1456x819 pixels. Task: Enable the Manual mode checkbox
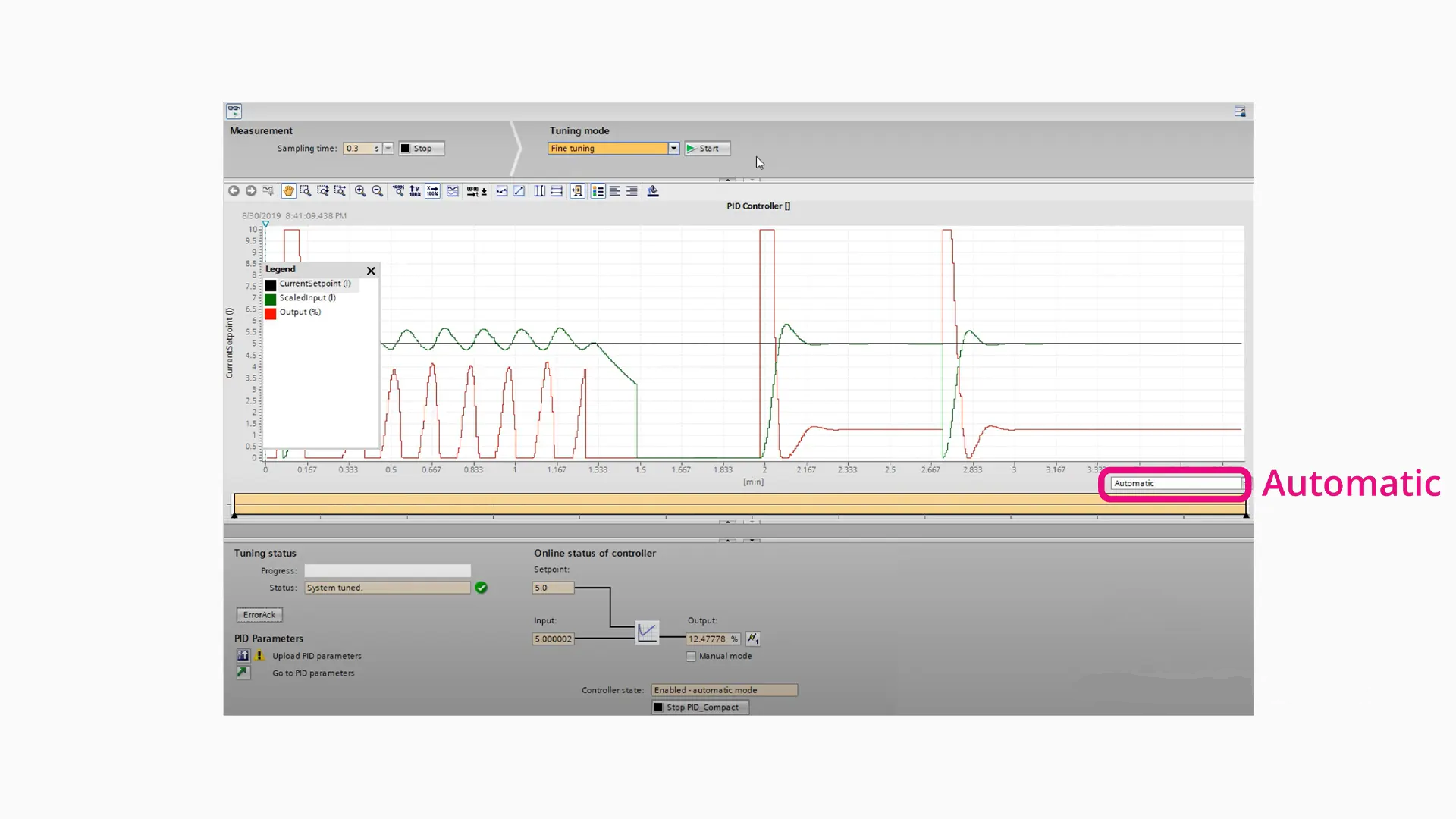coord(691,657)
